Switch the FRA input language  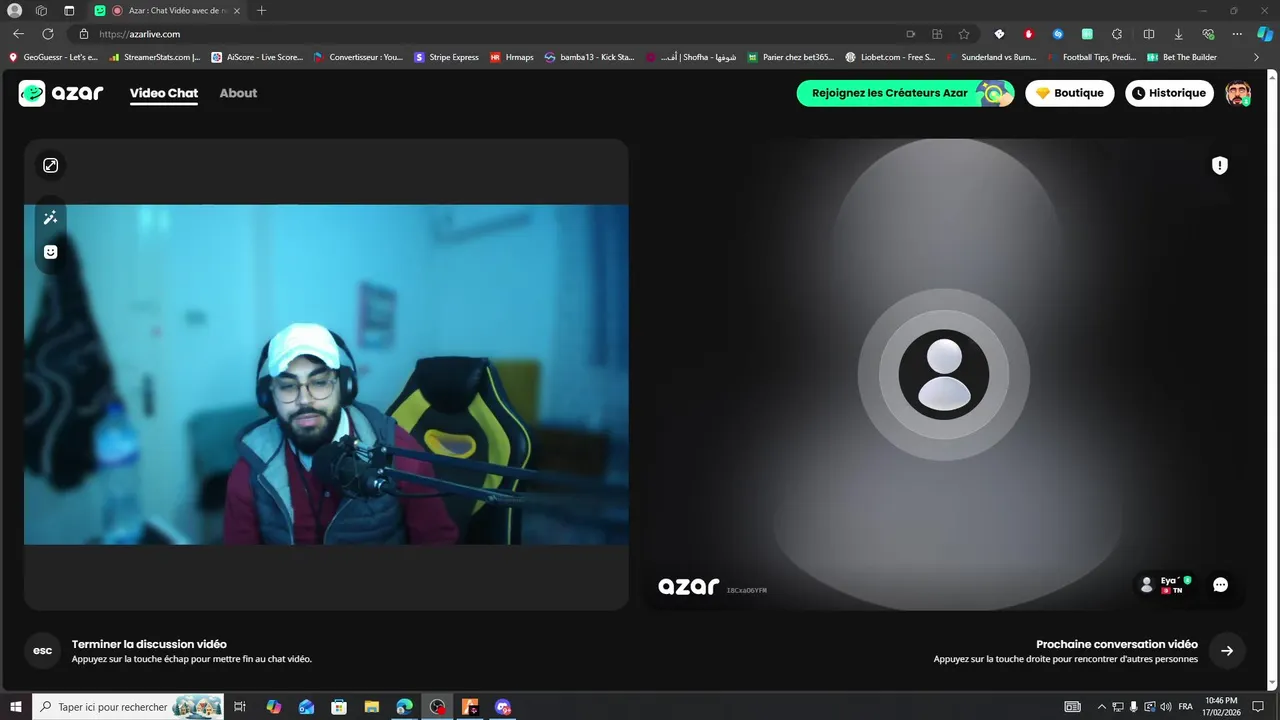1186,707
